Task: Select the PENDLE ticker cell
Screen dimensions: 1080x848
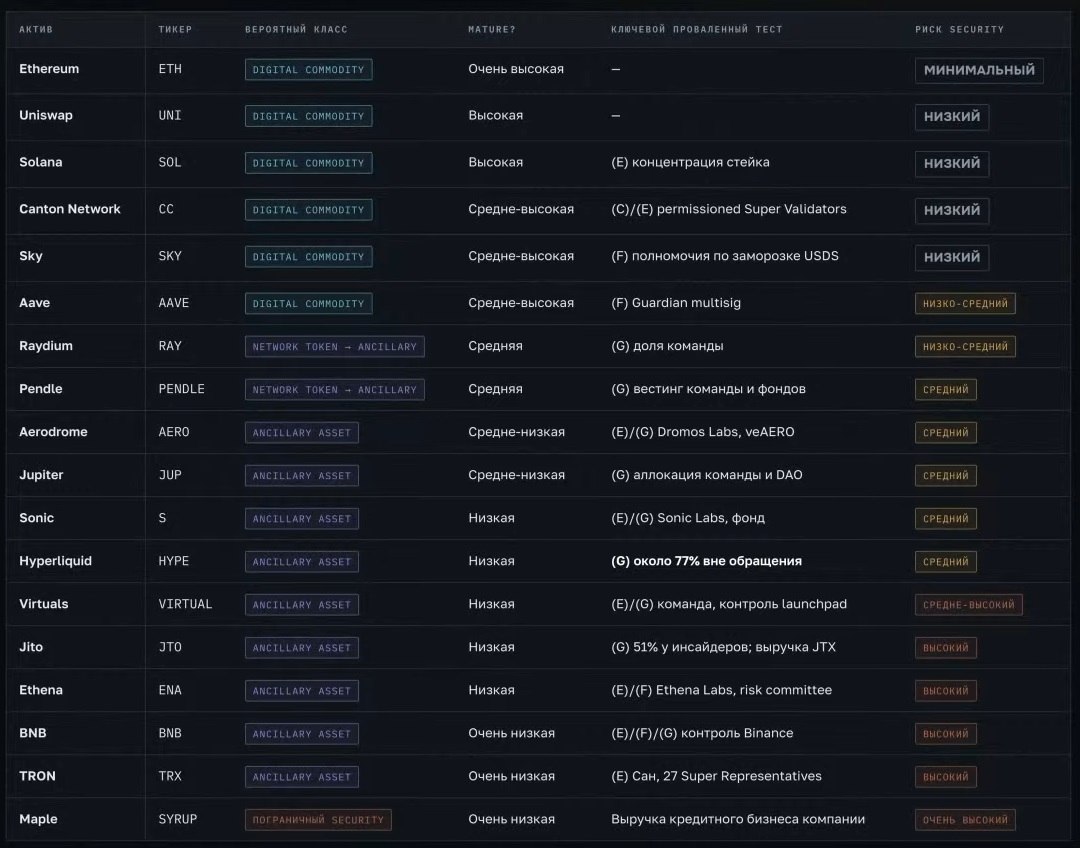Action: pos(181,389)
